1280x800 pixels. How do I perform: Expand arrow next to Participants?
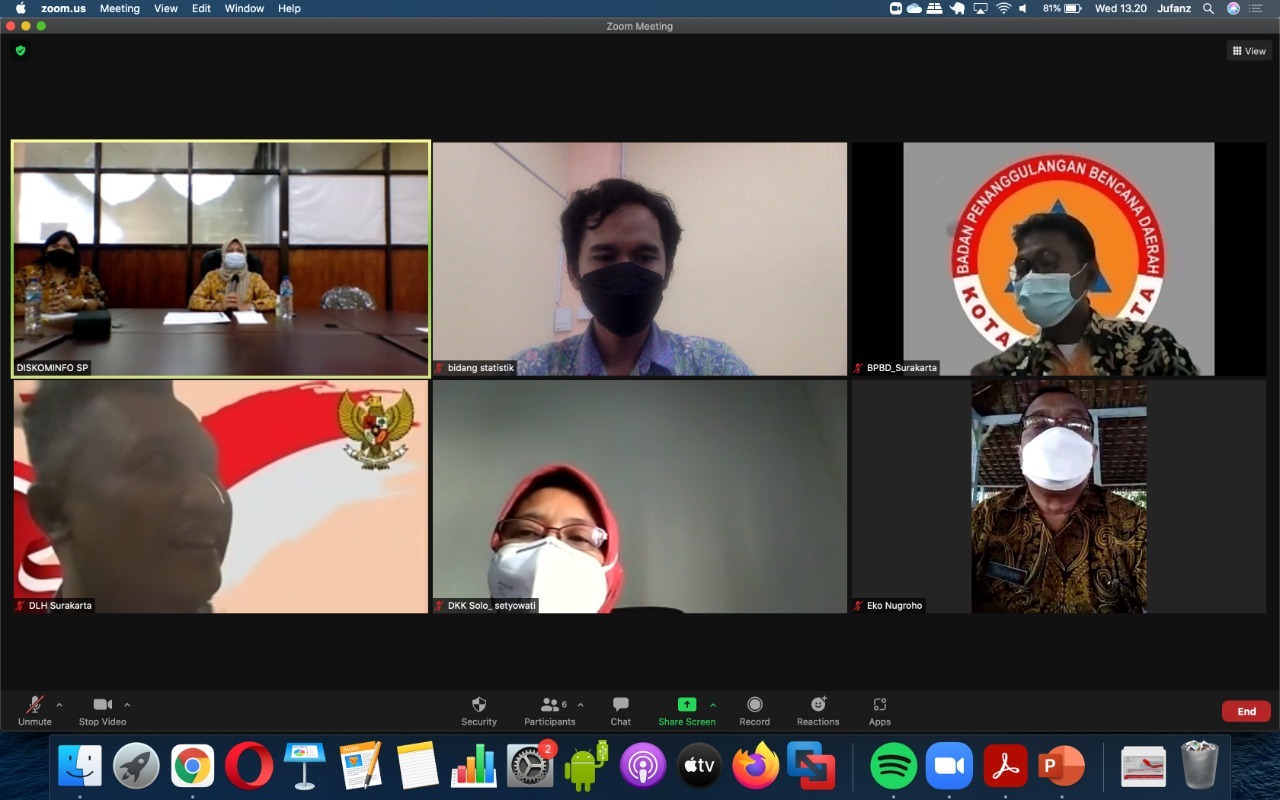(x=580, y=704)
